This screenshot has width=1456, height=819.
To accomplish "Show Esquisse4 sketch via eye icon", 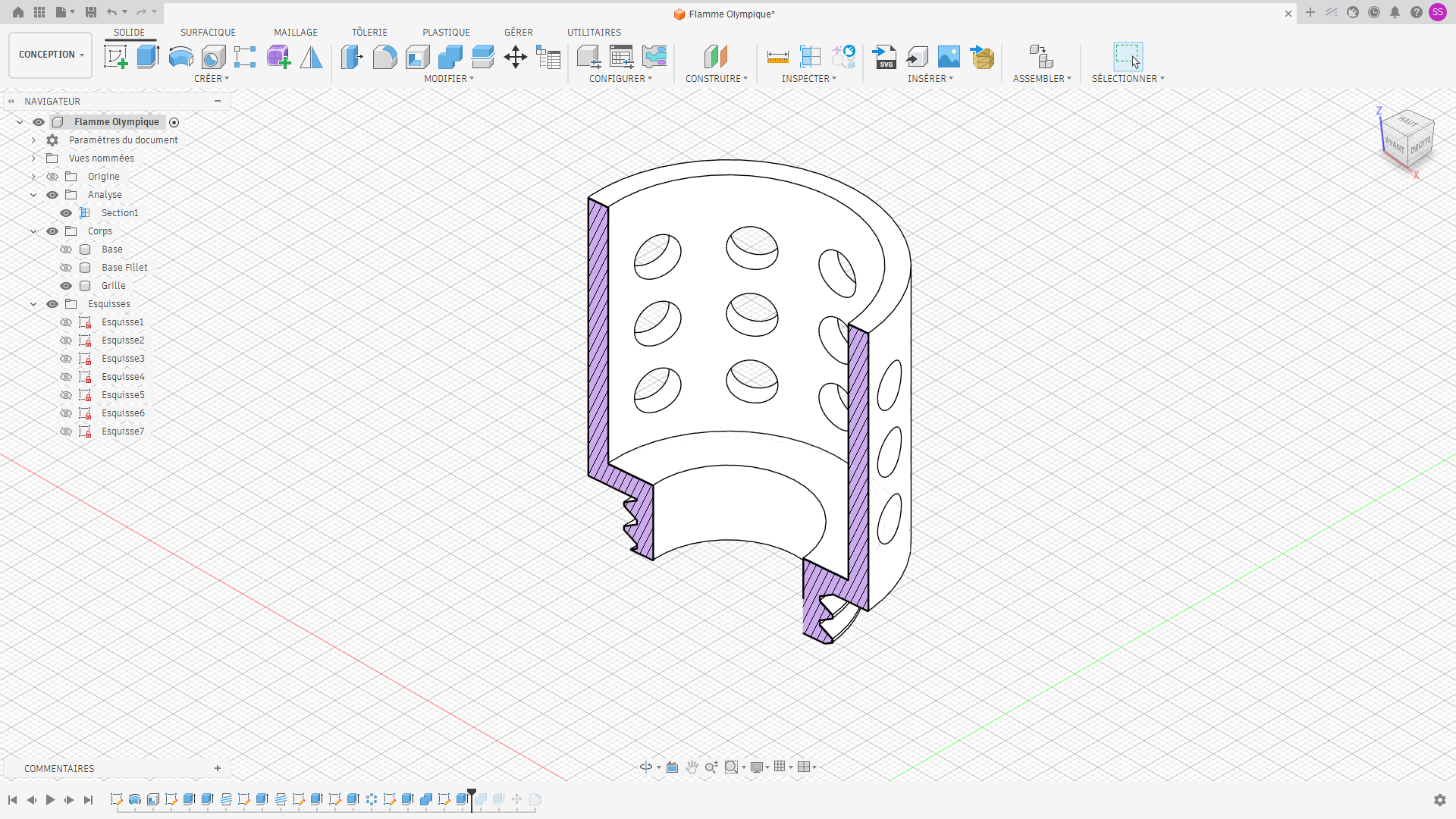I will coord(66,377).
